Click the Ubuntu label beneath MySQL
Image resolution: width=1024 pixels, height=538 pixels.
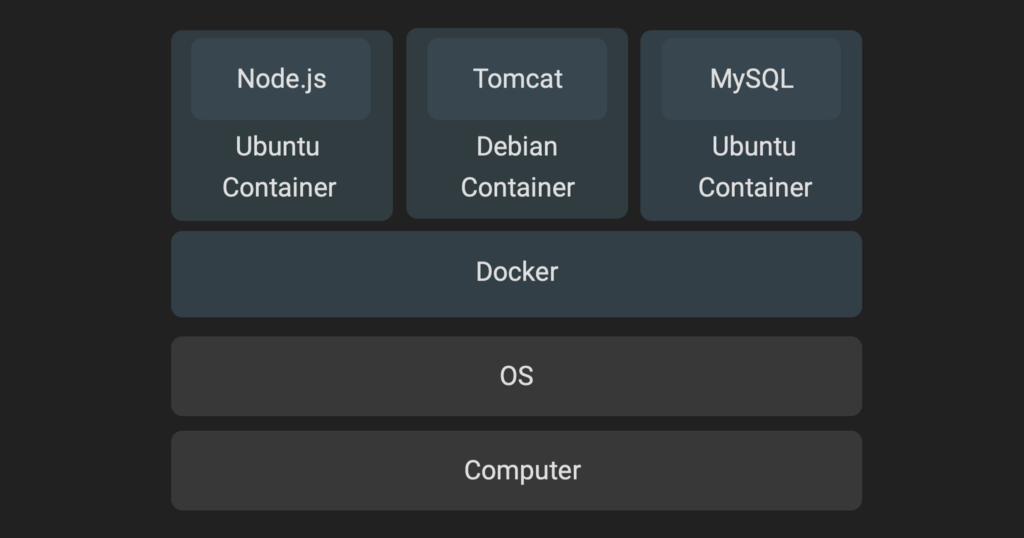(x=754, y=146)
